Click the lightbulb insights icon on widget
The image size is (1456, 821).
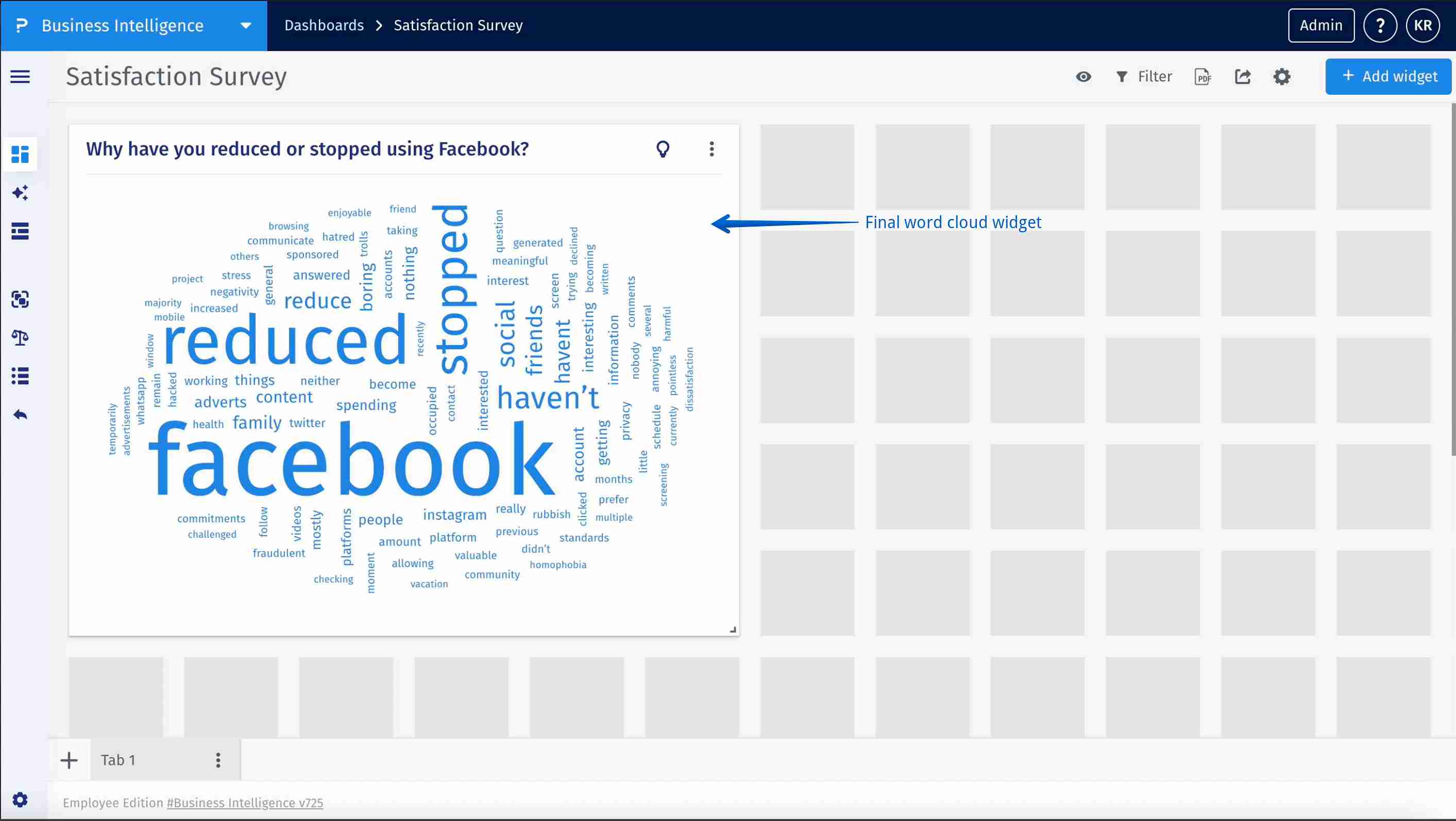[x=663, y=149]
